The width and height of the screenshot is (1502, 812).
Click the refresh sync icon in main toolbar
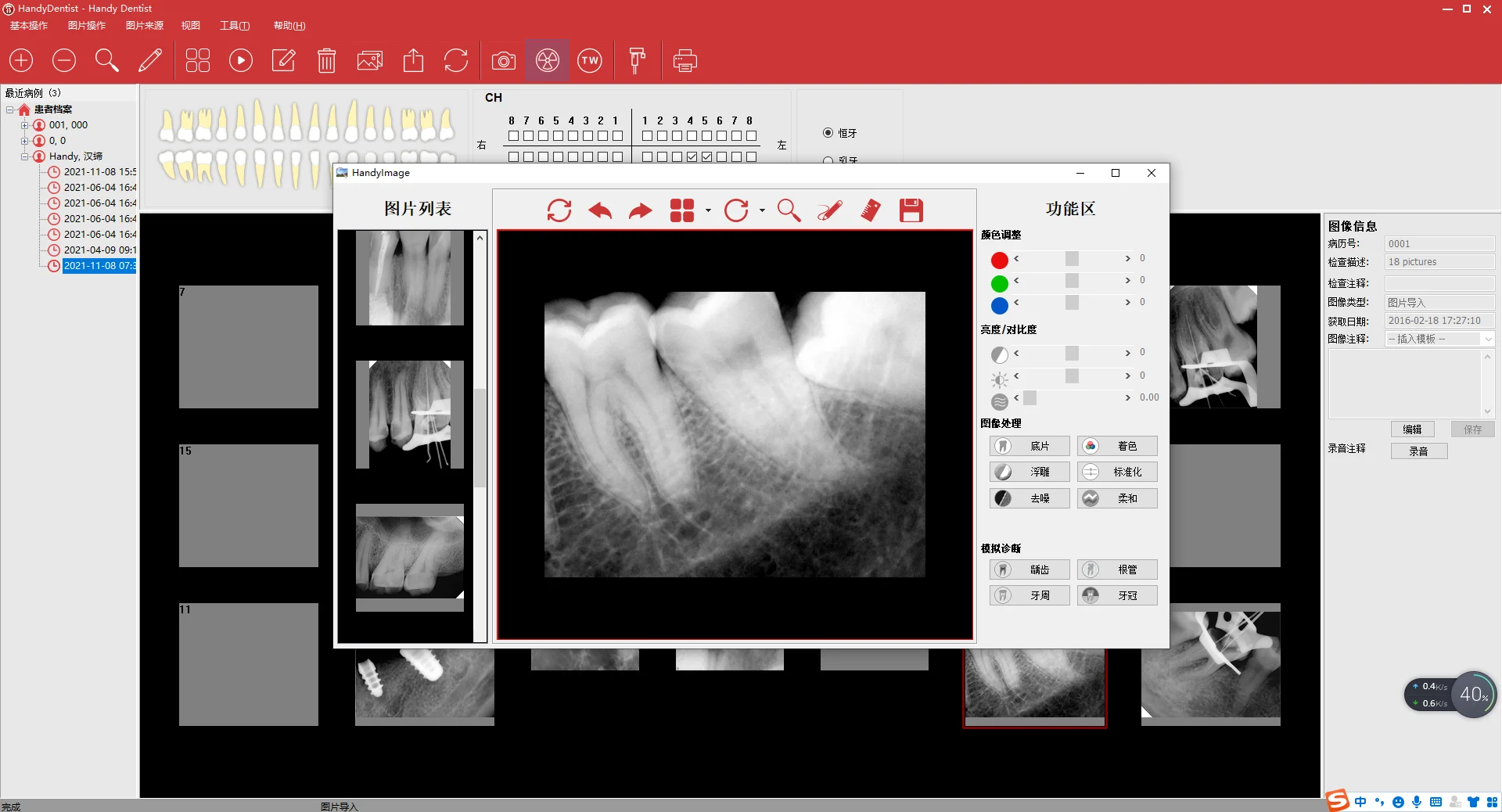(456, 60)
